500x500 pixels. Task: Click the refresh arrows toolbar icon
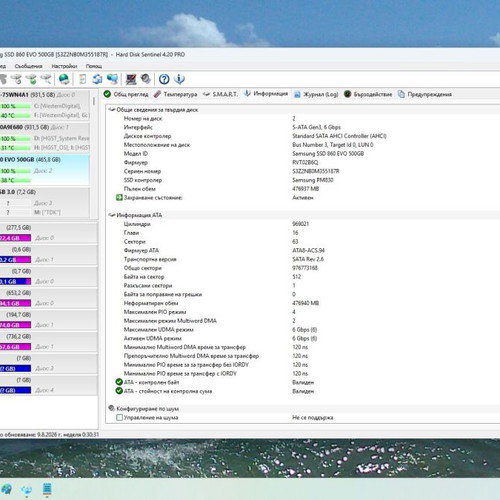point(97,79)
